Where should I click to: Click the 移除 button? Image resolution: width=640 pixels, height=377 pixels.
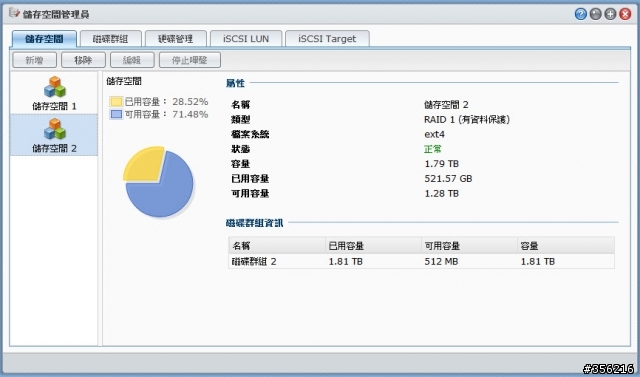point(83,60)
